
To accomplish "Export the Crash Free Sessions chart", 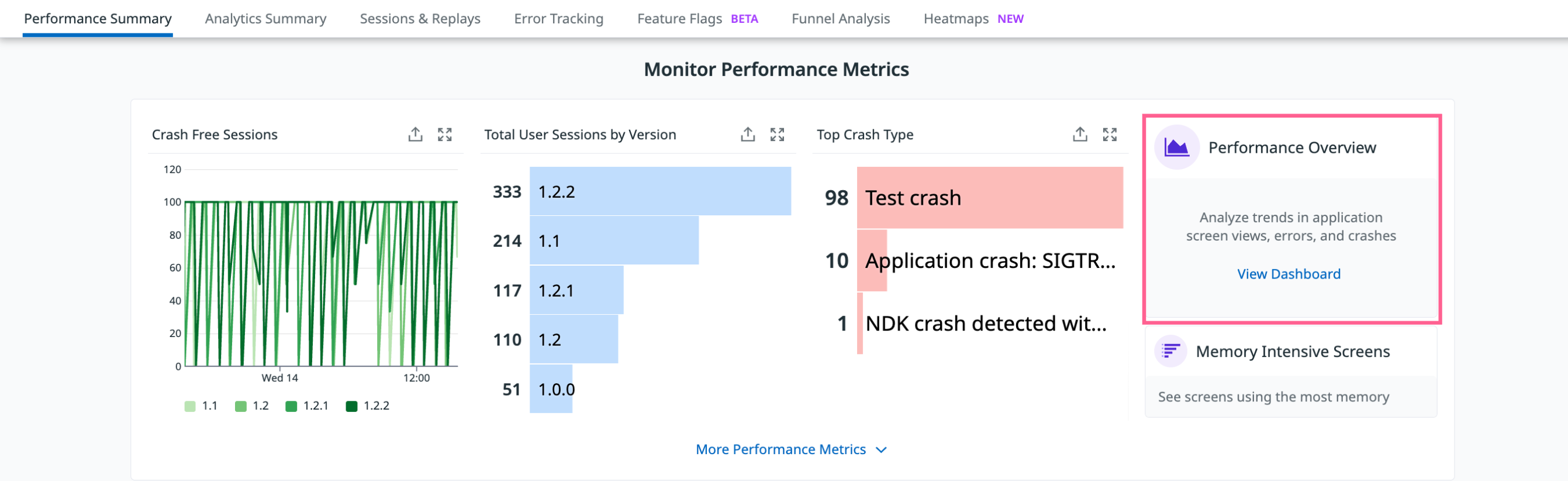I will pos(415,135).
